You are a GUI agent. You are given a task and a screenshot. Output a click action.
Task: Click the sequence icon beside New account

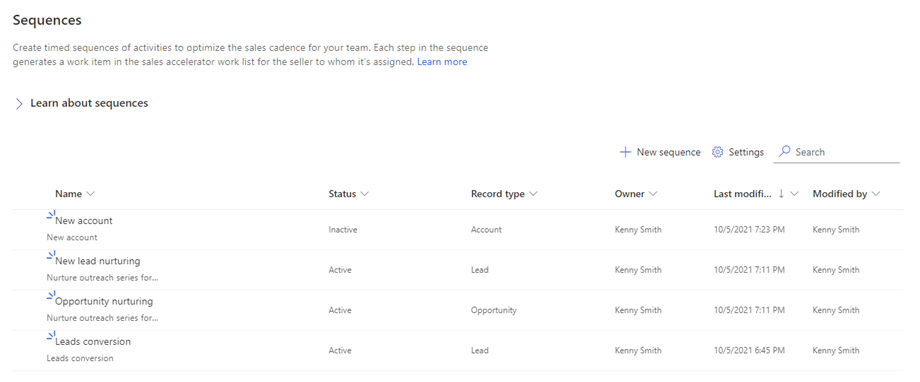coord(50,216)
